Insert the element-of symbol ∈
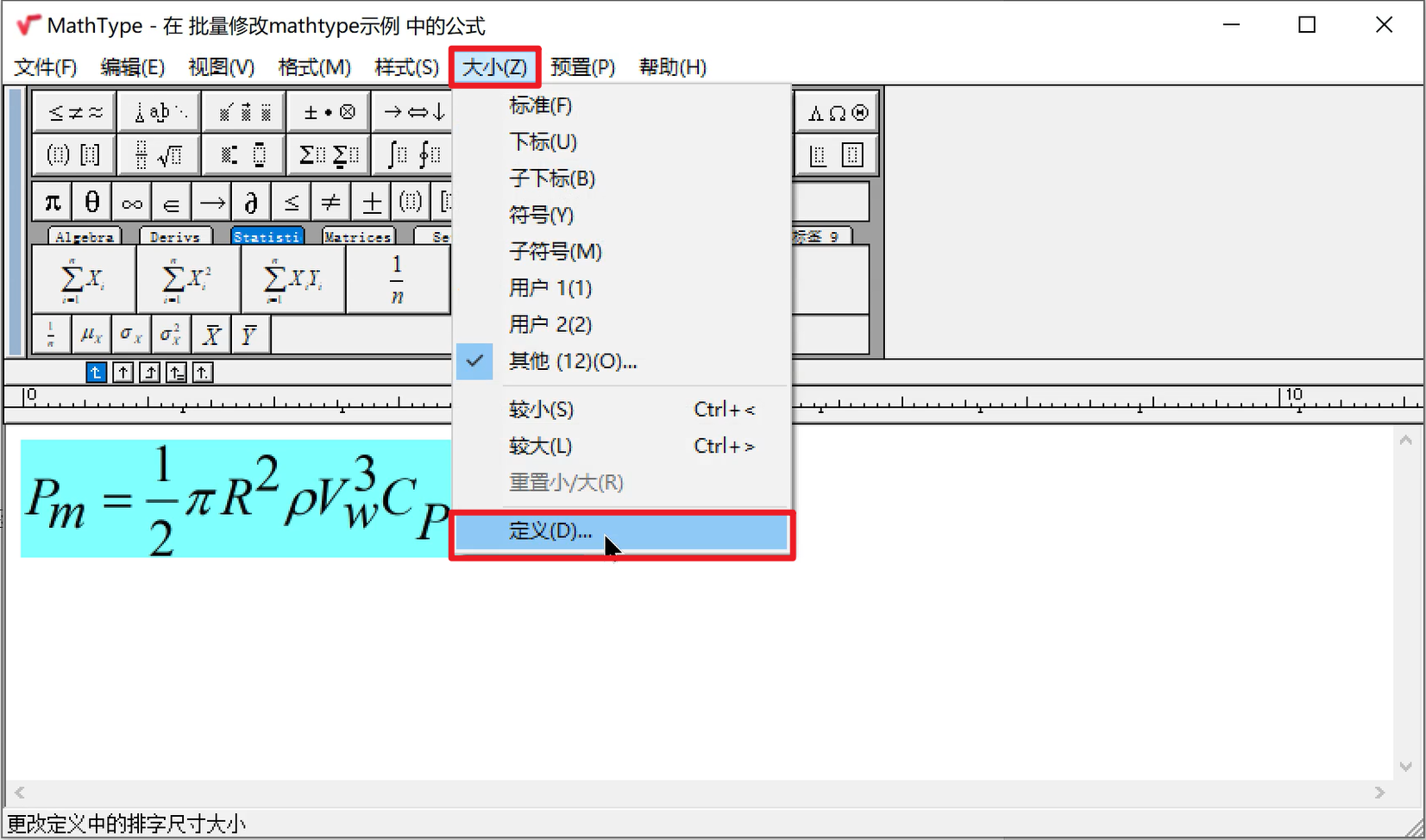 point(172,203)
